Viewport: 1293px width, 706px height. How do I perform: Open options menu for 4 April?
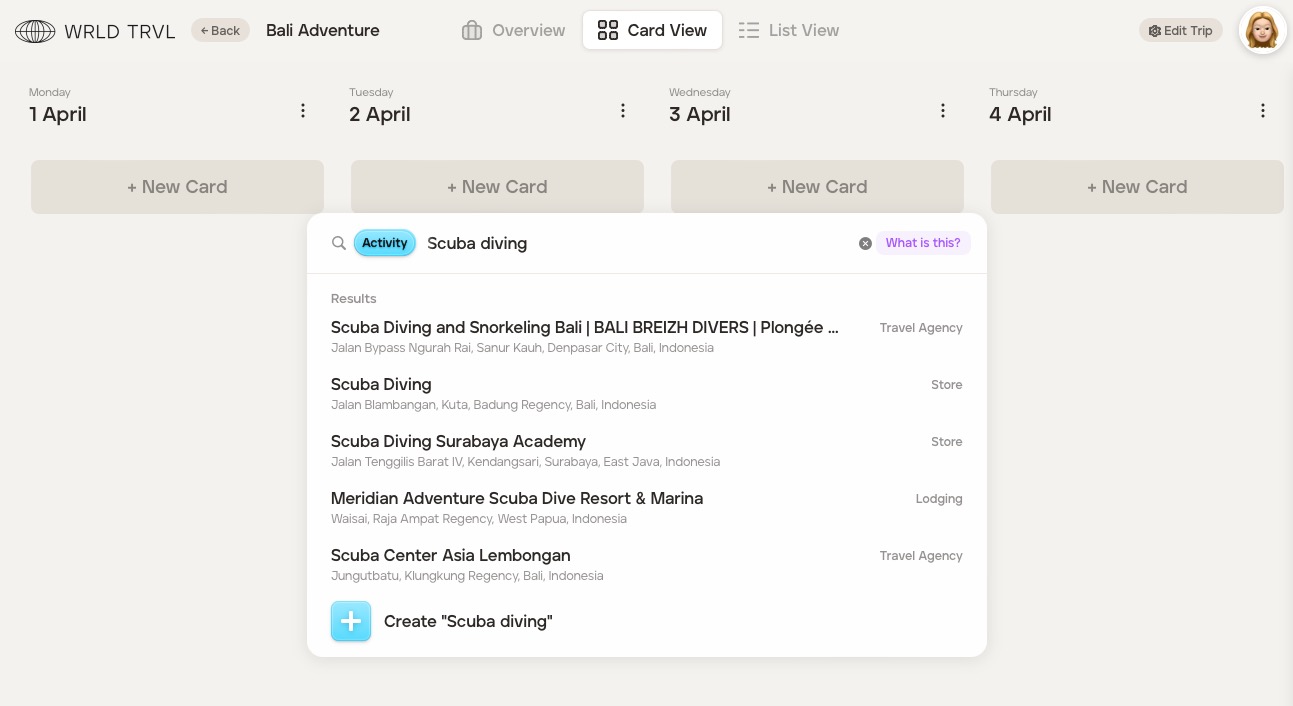click(x=1263, y=111)
